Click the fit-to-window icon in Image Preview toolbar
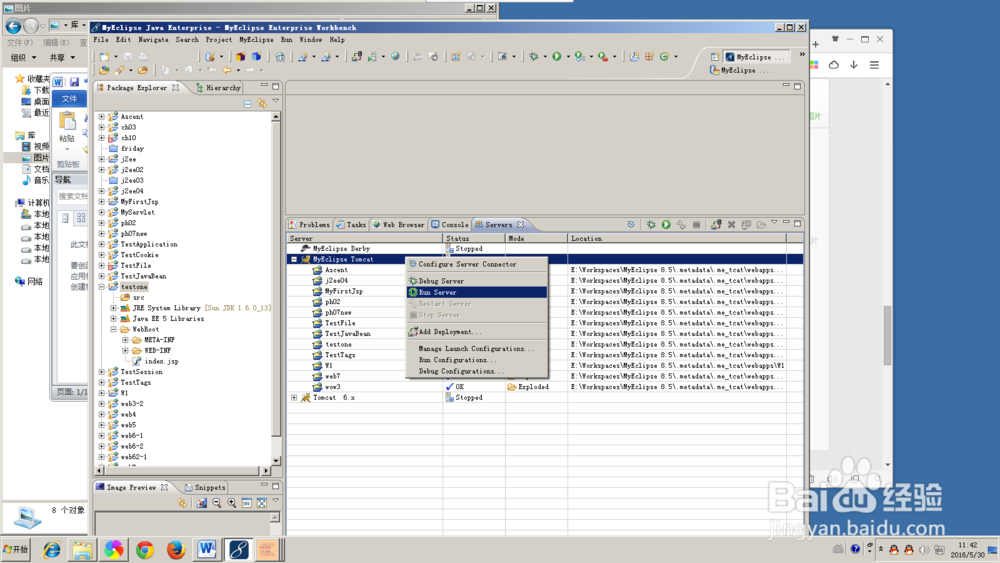Viewport: 1000px width, 563px height. coord(261,503)
